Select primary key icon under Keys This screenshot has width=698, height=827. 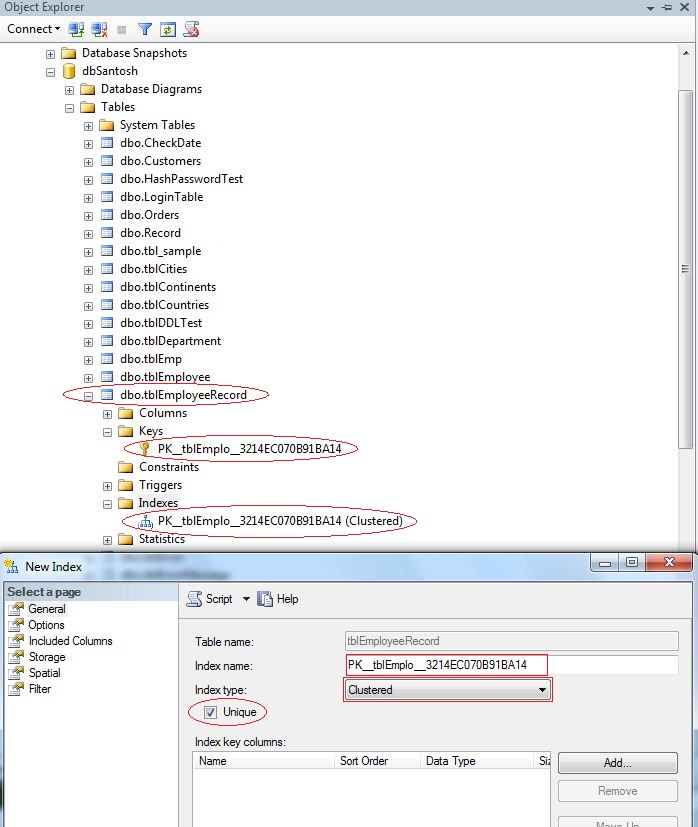point(145,449)
